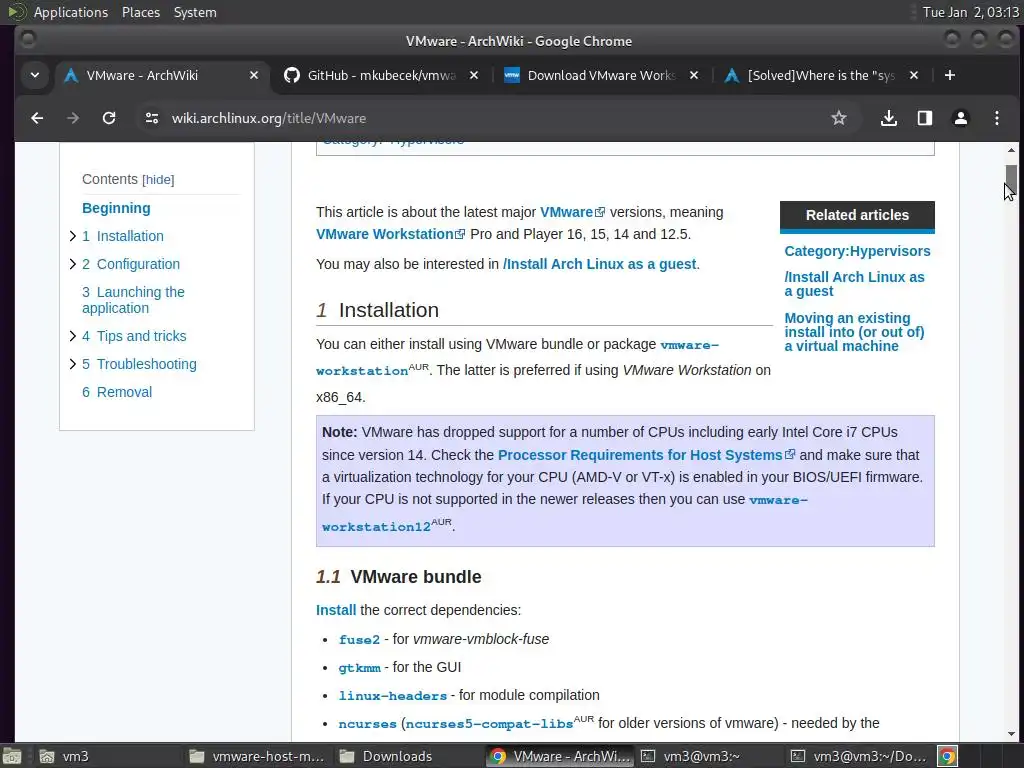Image resolution: width=1024 pixels, height=768 pixels.
Task: Open the ncurses package link
Action: [367, 724]
